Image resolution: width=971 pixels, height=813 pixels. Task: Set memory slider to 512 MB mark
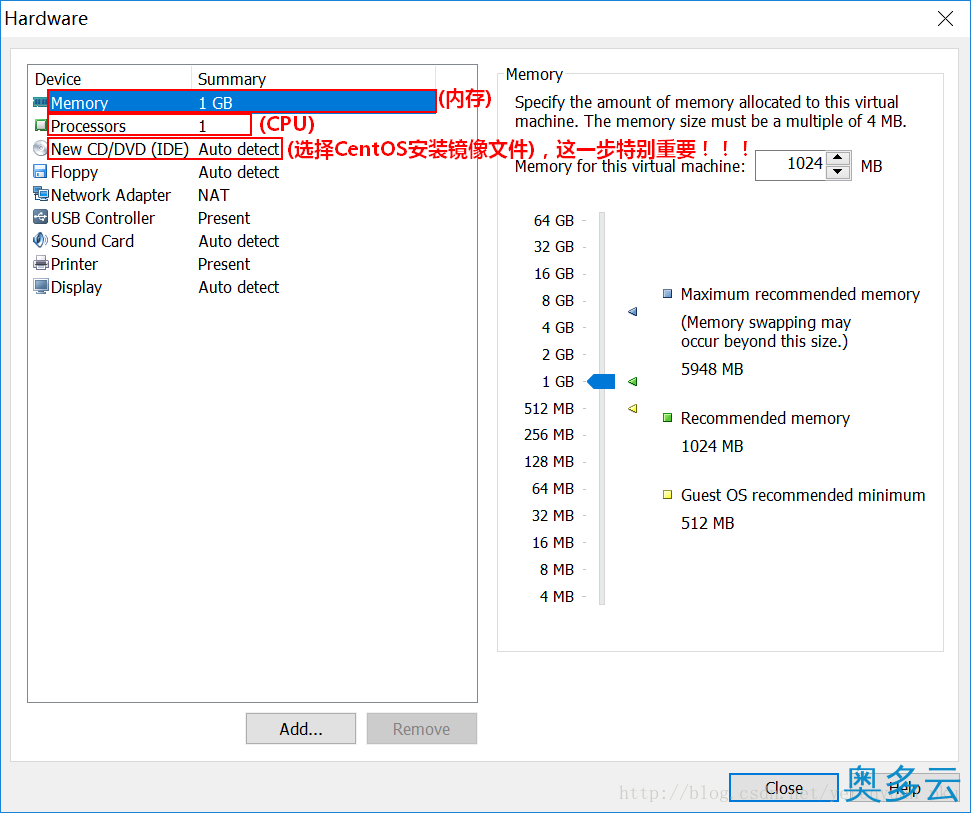[602, 409]
